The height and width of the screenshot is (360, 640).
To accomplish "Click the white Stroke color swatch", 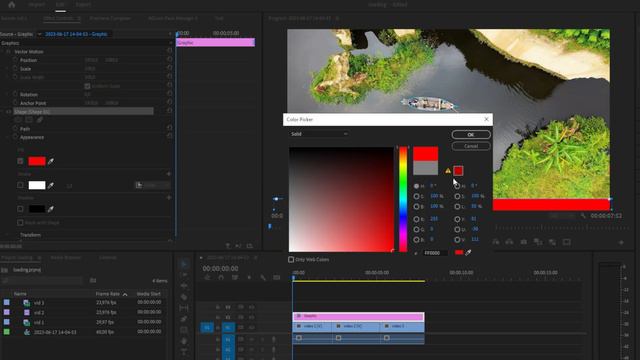I will tap(37, 185).
